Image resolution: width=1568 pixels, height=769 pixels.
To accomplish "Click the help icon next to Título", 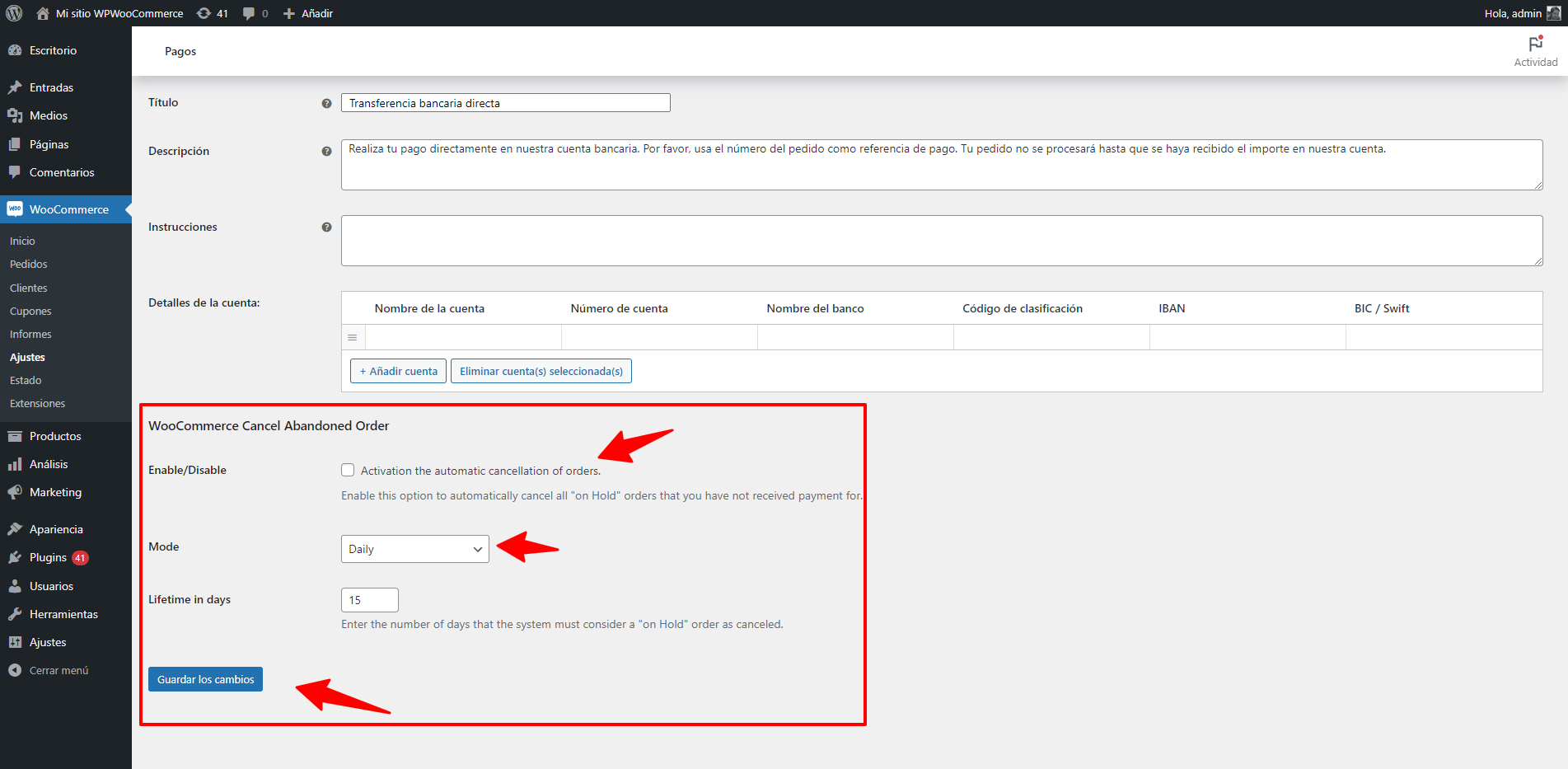I will (326, 103).
